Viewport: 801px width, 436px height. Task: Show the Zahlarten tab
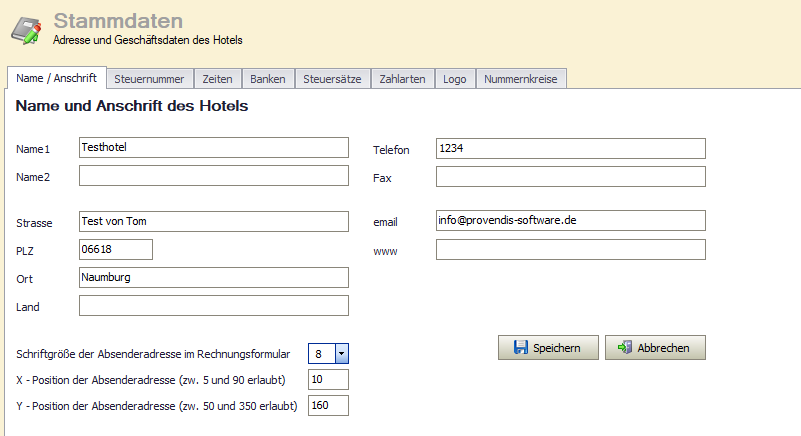pyautogui.click(x=402, y=79)
